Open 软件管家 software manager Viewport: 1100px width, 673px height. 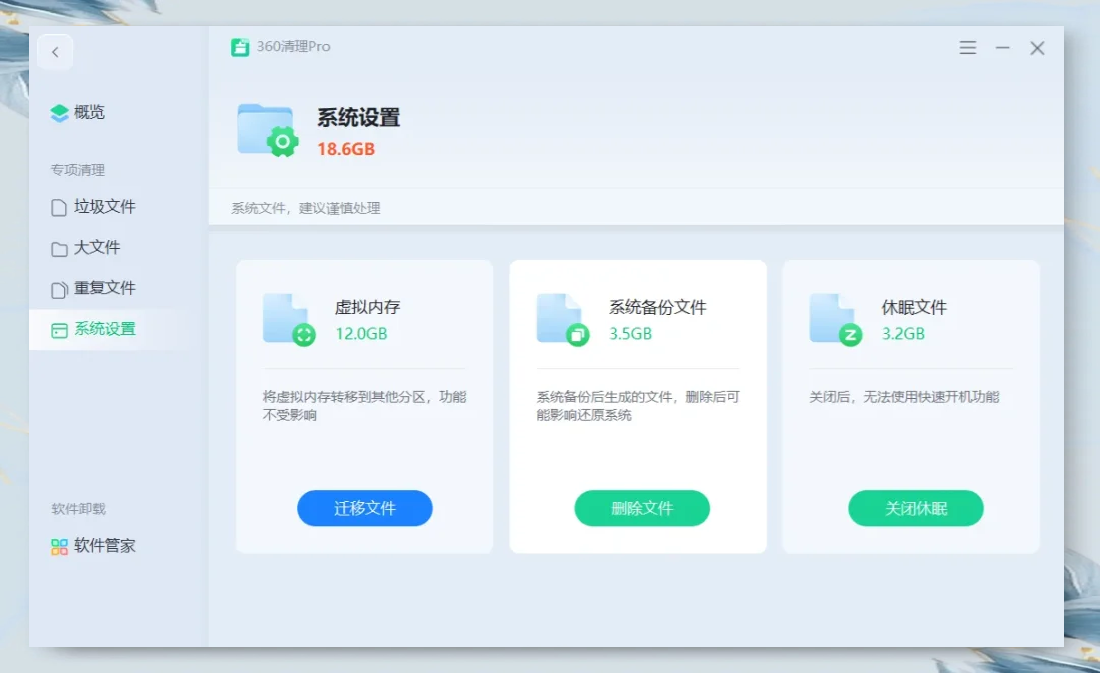point(105,546)
